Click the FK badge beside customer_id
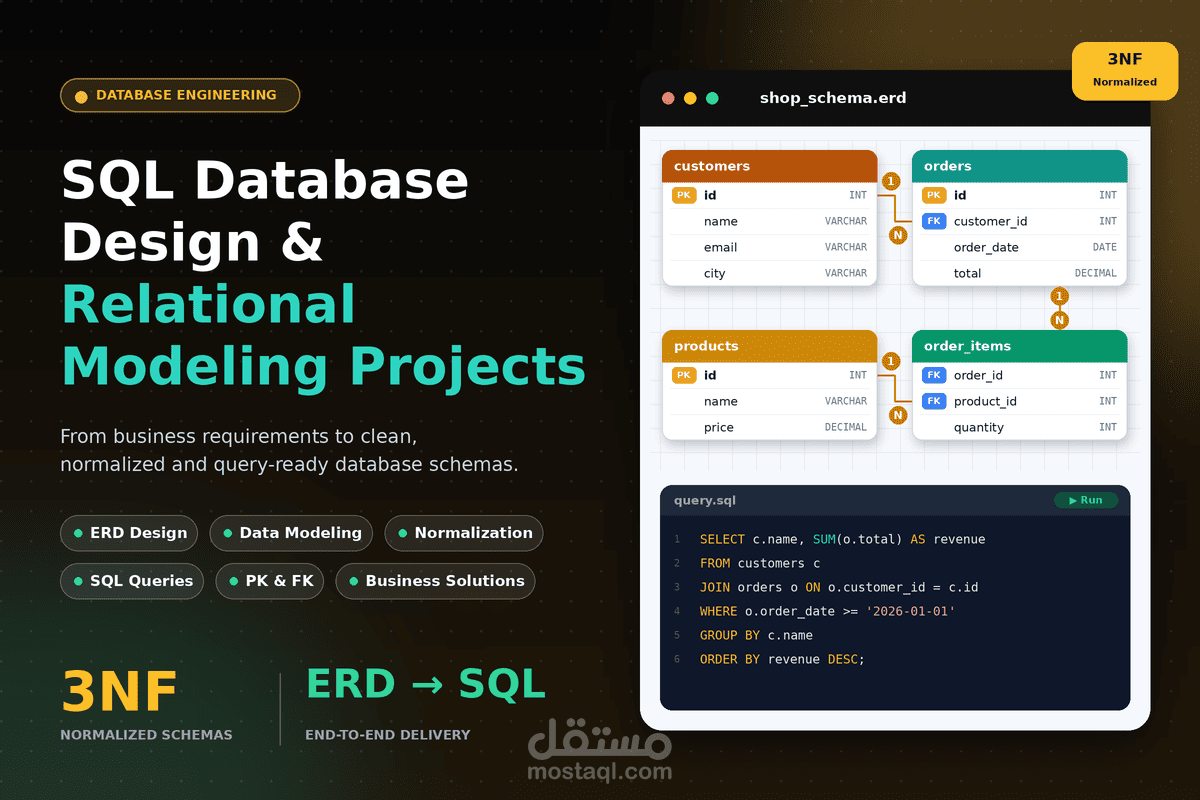This screenshot has width=1200, height=800. coord(934,221)
